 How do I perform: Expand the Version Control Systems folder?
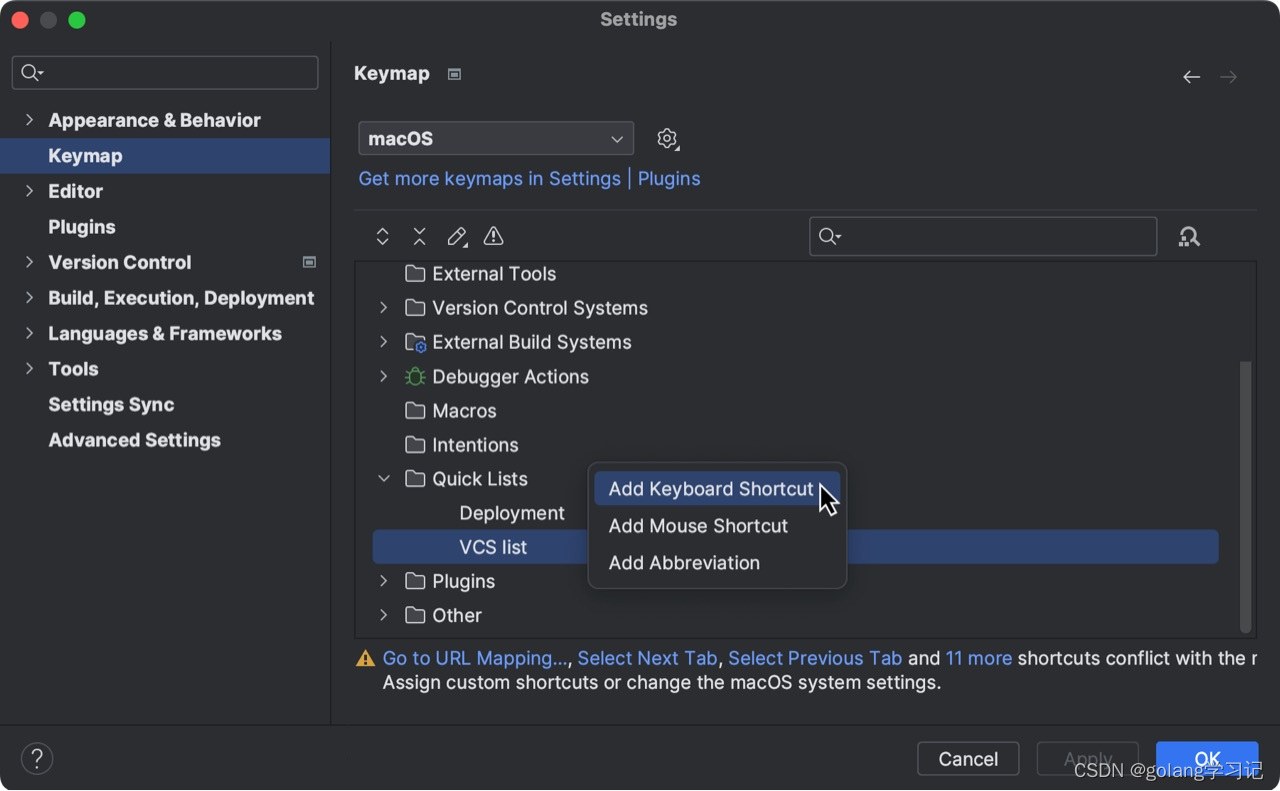click(384, 308)
